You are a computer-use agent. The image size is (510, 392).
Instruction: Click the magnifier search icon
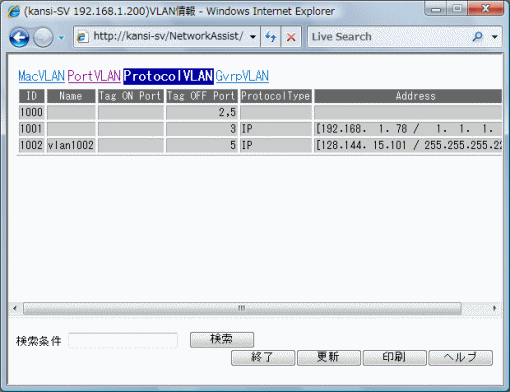(478, 36)
